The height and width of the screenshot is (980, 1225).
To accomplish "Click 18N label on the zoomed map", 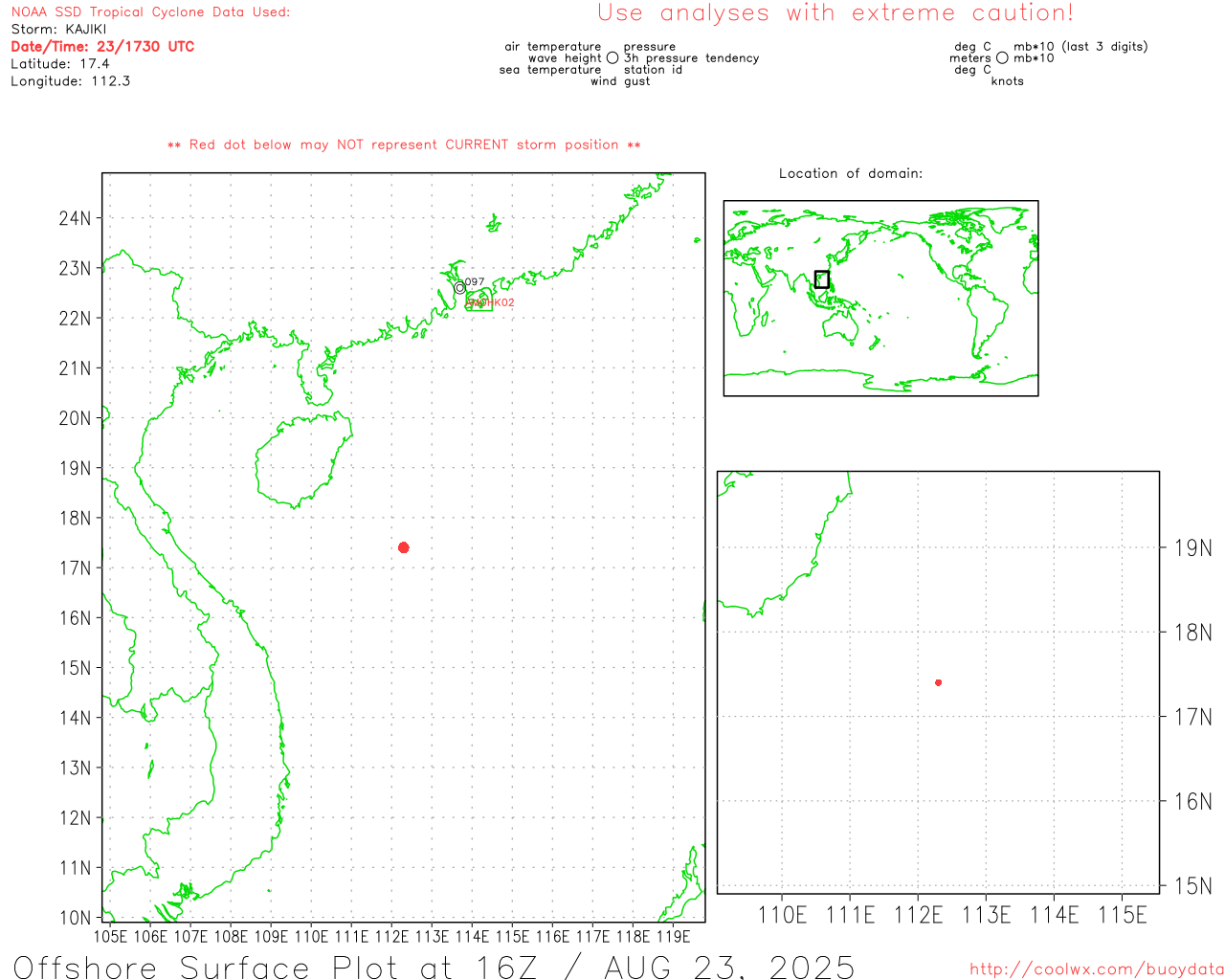I will coord(1192,633).
